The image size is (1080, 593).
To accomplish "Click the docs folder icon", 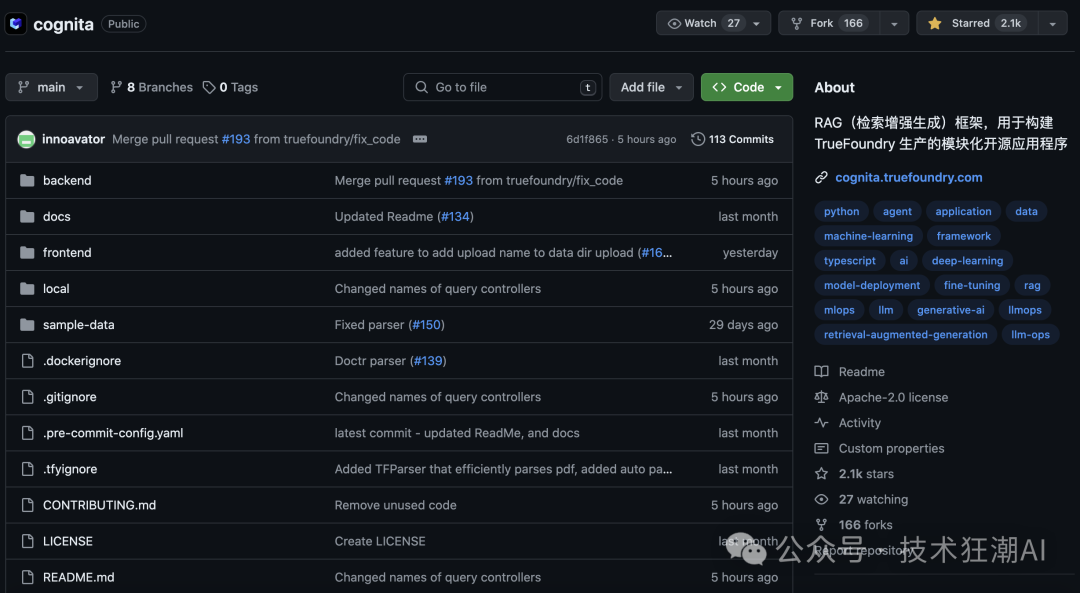I will point(28,216).
